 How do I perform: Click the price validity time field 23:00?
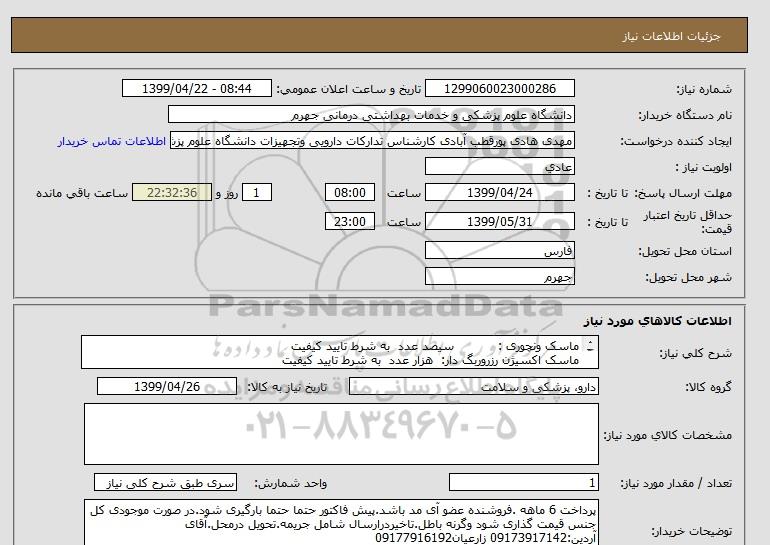pos(350,221)
